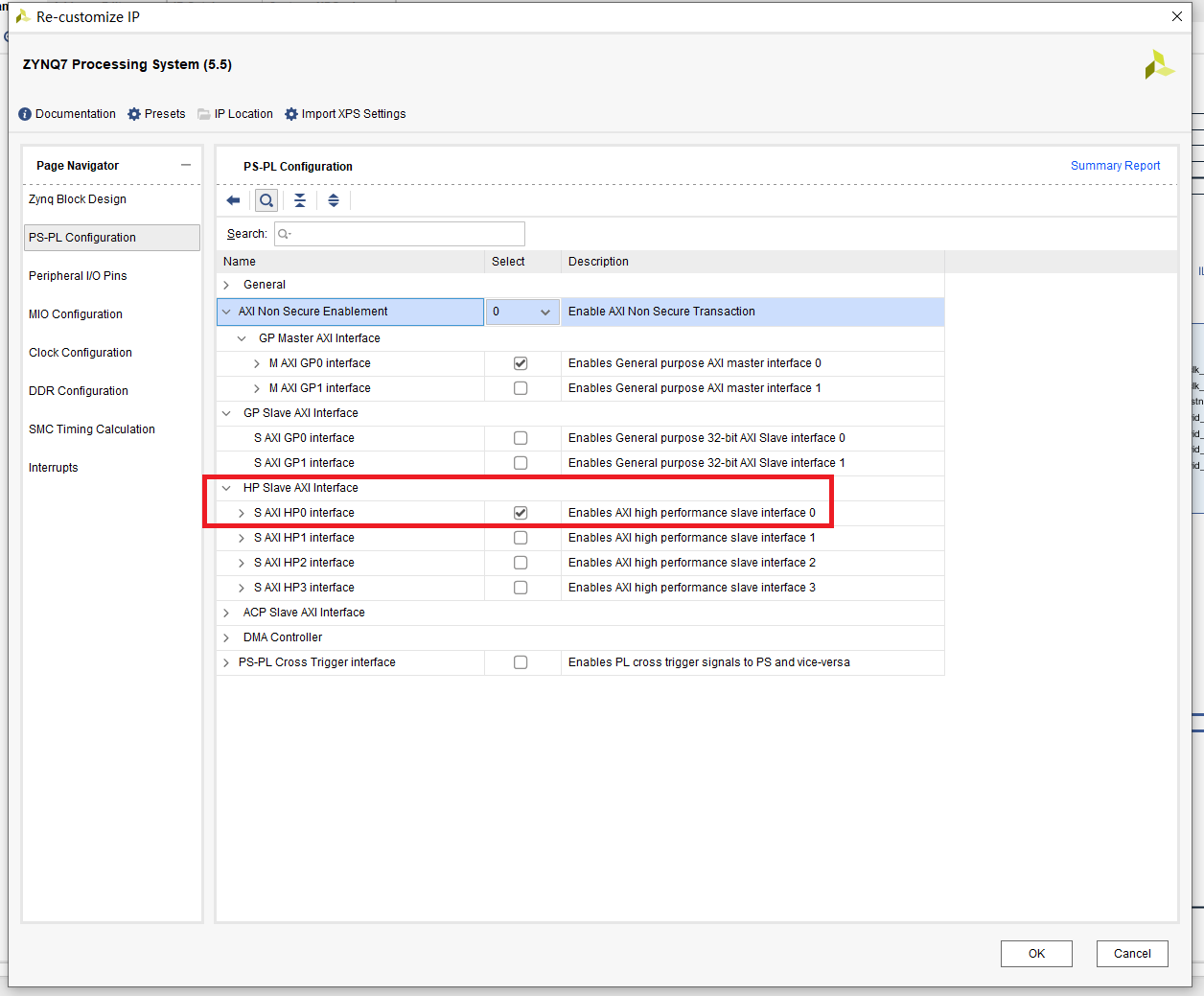
Task: Expand M AXI GP0 interface node
Action: 257,363
